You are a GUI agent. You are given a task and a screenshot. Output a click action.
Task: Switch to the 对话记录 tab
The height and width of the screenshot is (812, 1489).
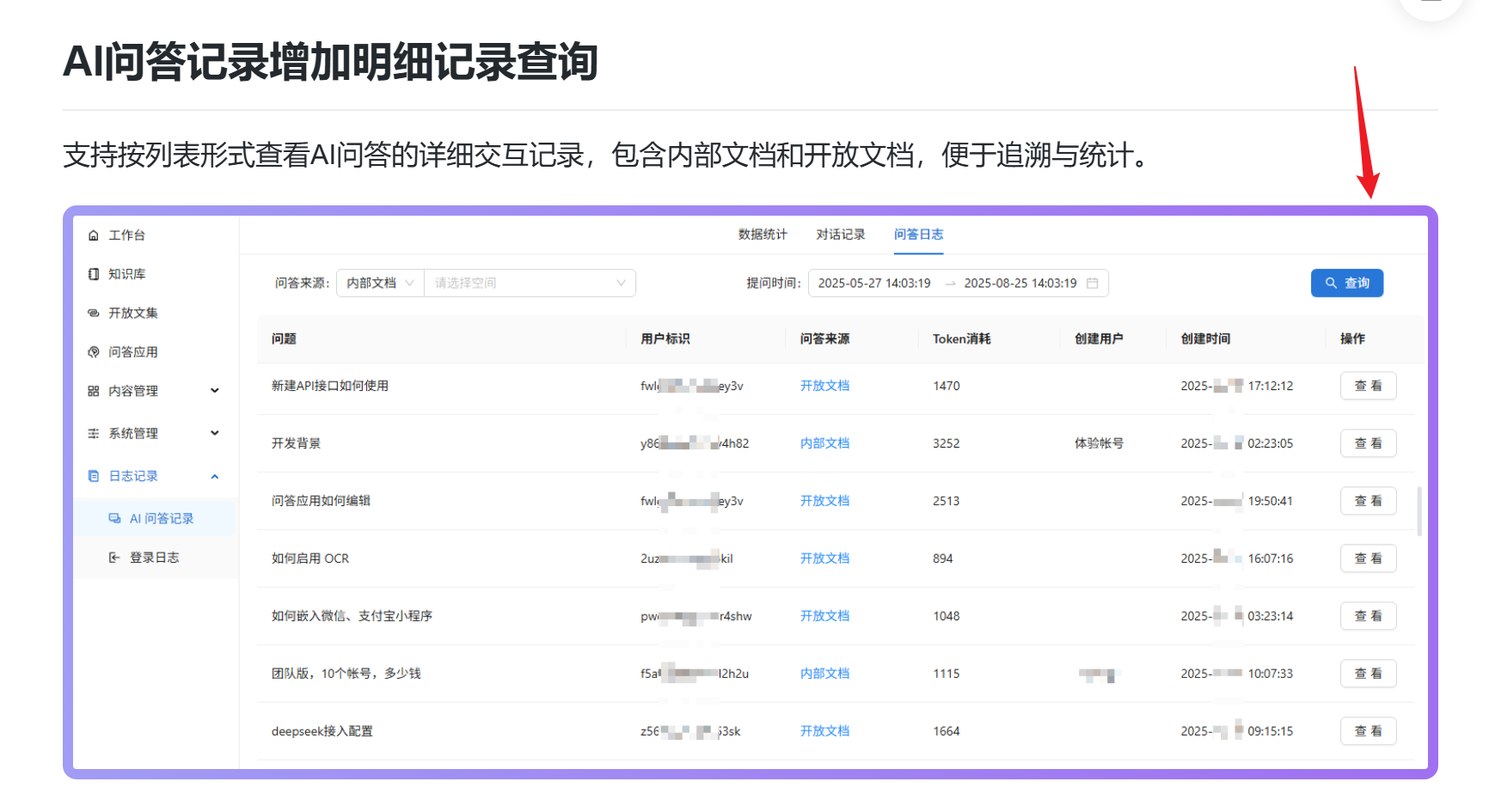coord(840,235)
